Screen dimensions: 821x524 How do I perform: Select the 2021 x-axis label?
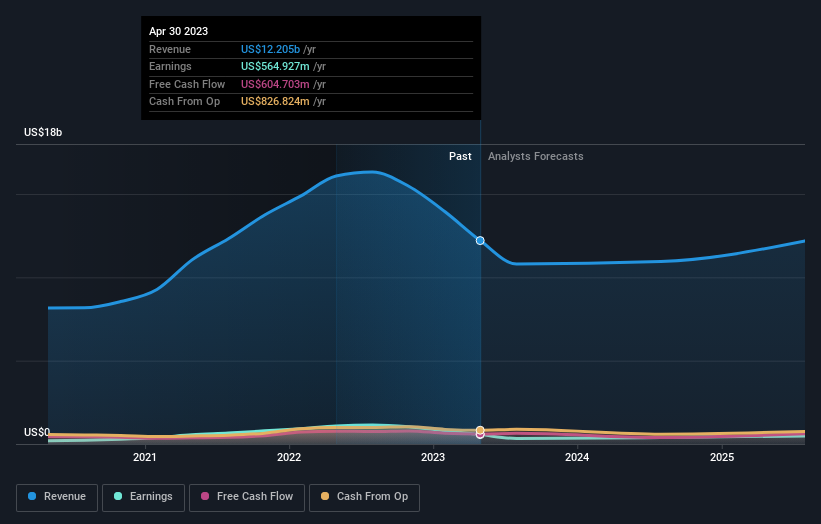pyautogui.click(x=145, y=457)
